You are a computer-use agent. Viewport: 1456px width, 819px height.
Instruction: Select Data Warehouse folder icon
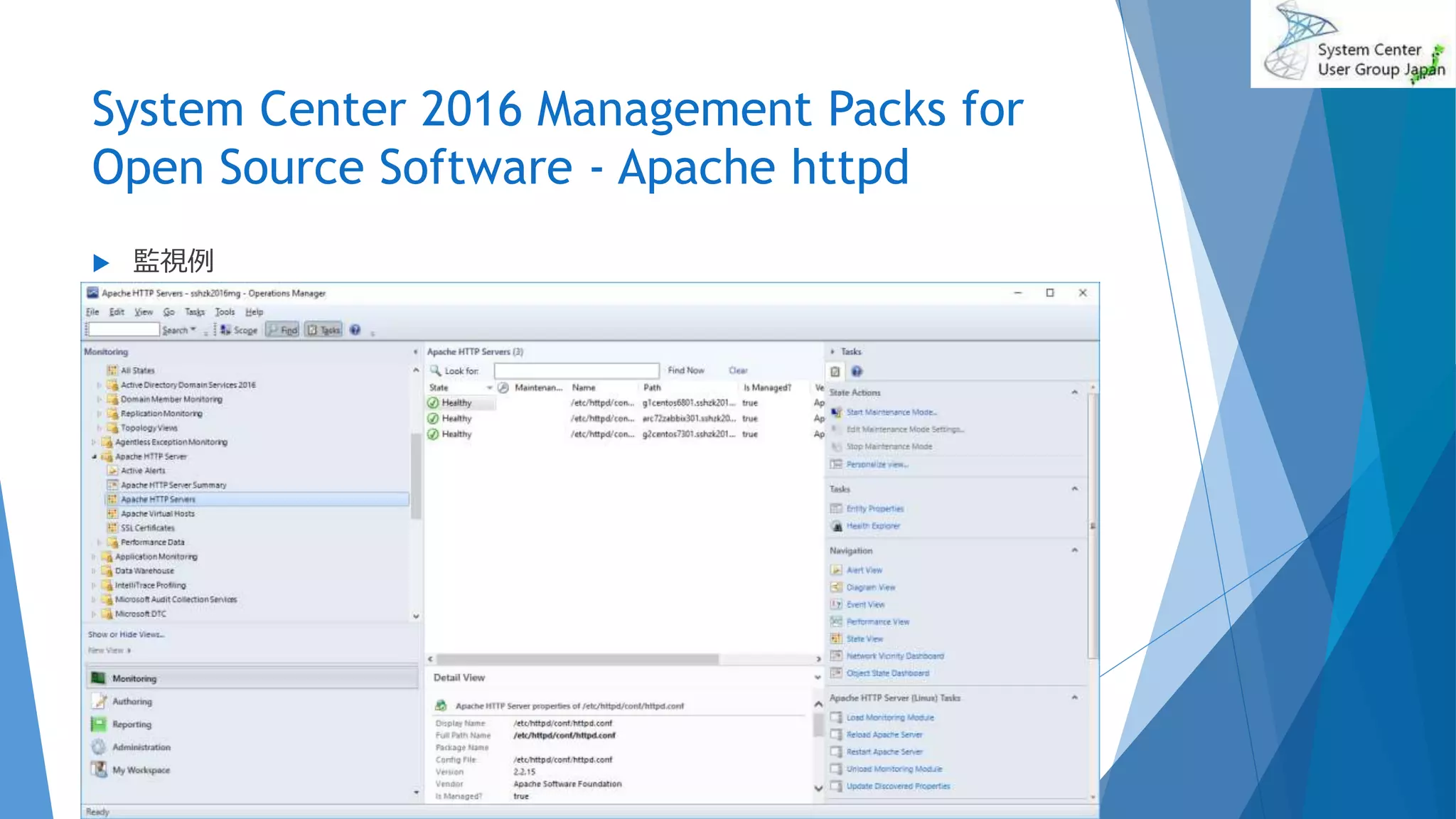point(107,571)
